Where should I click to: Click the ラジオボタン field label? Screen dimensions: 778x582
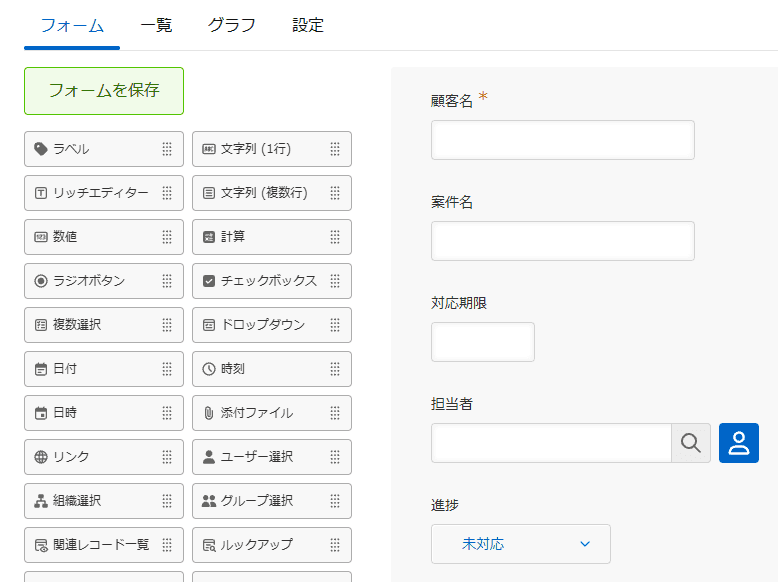pos(89,281)
